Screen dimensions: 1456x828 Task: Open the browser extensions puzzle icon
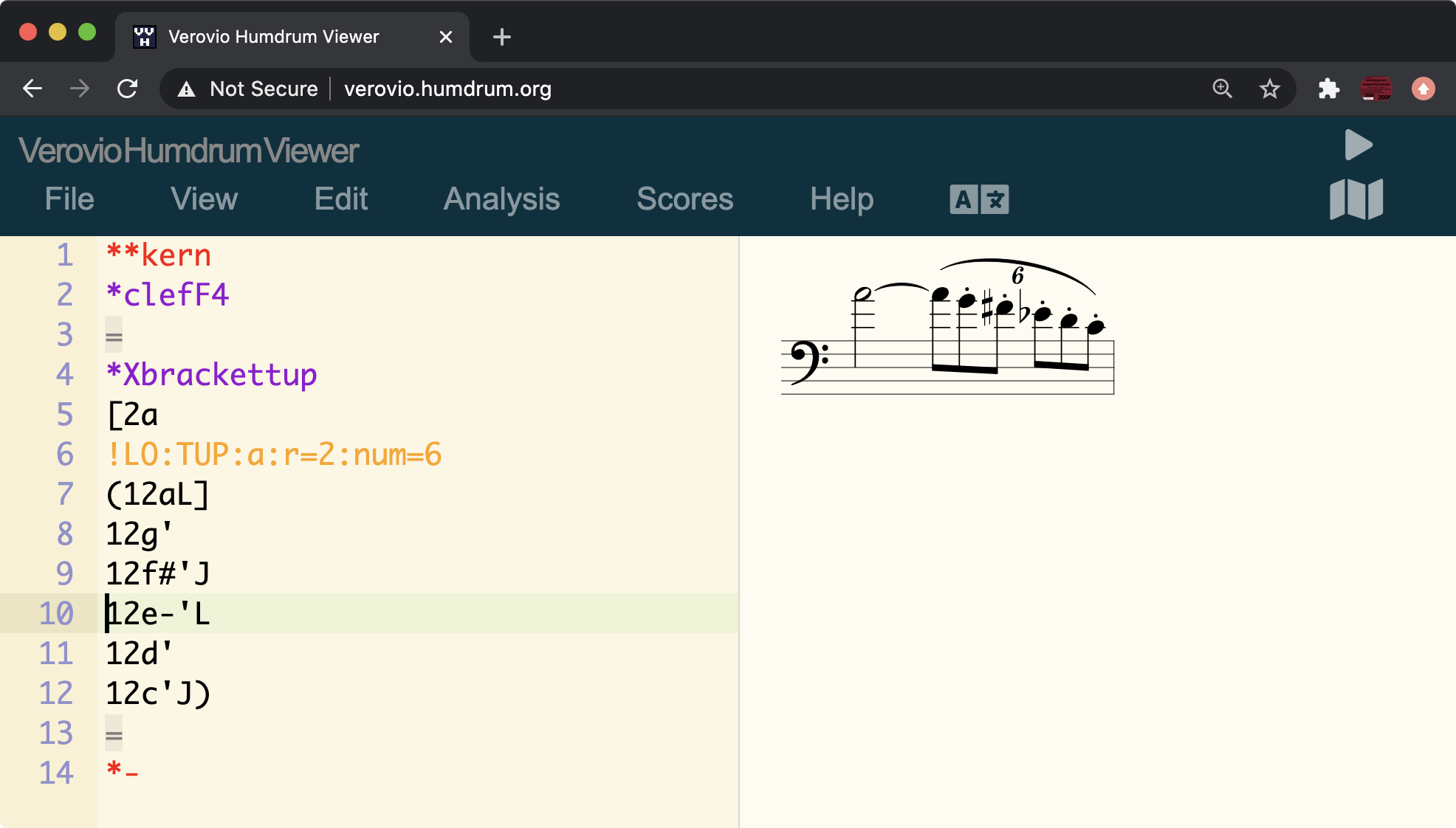pyautogui.click(x=1329, y=89)
